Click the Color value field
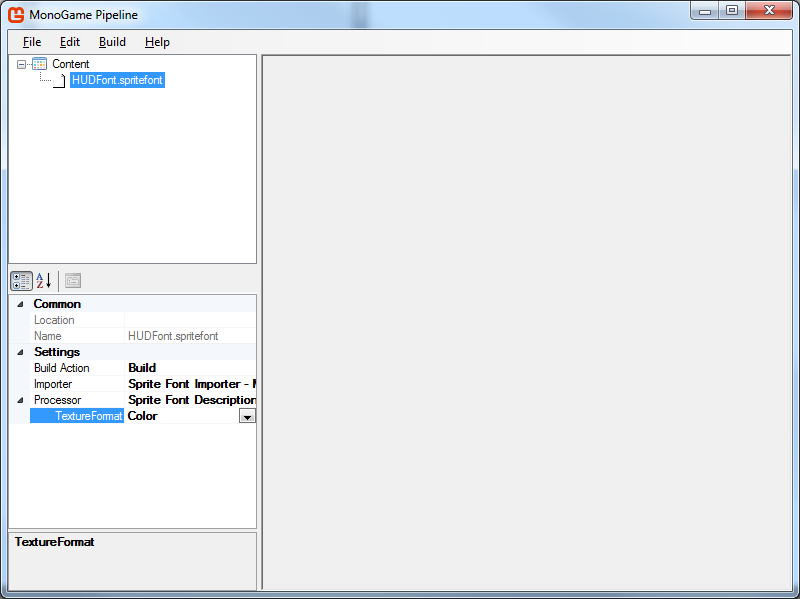This screenshot has height=599, width=800. [182, 416]
